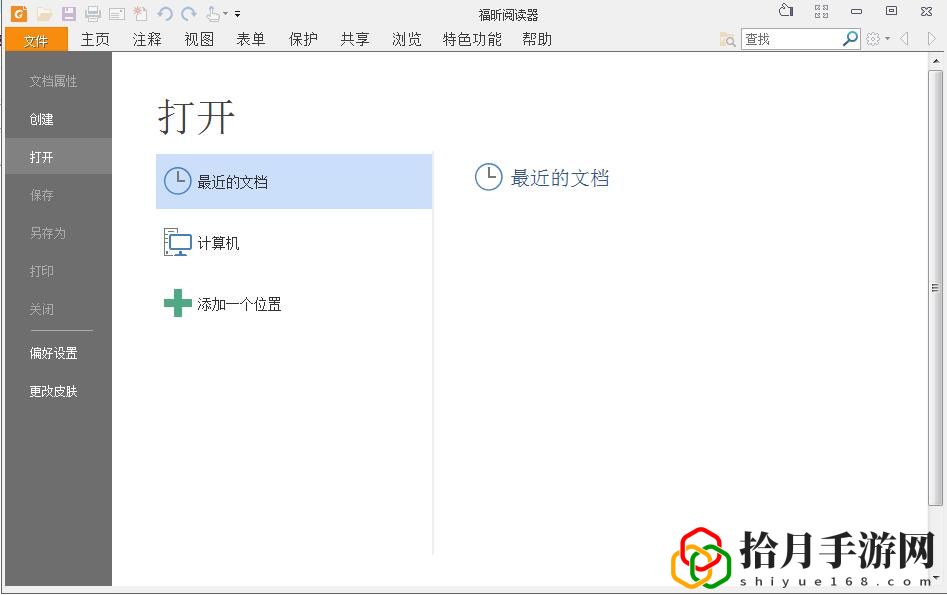The image size is (947, 595).
Task: Click the clock icon in the selected list row
Action: coord(178,181)
